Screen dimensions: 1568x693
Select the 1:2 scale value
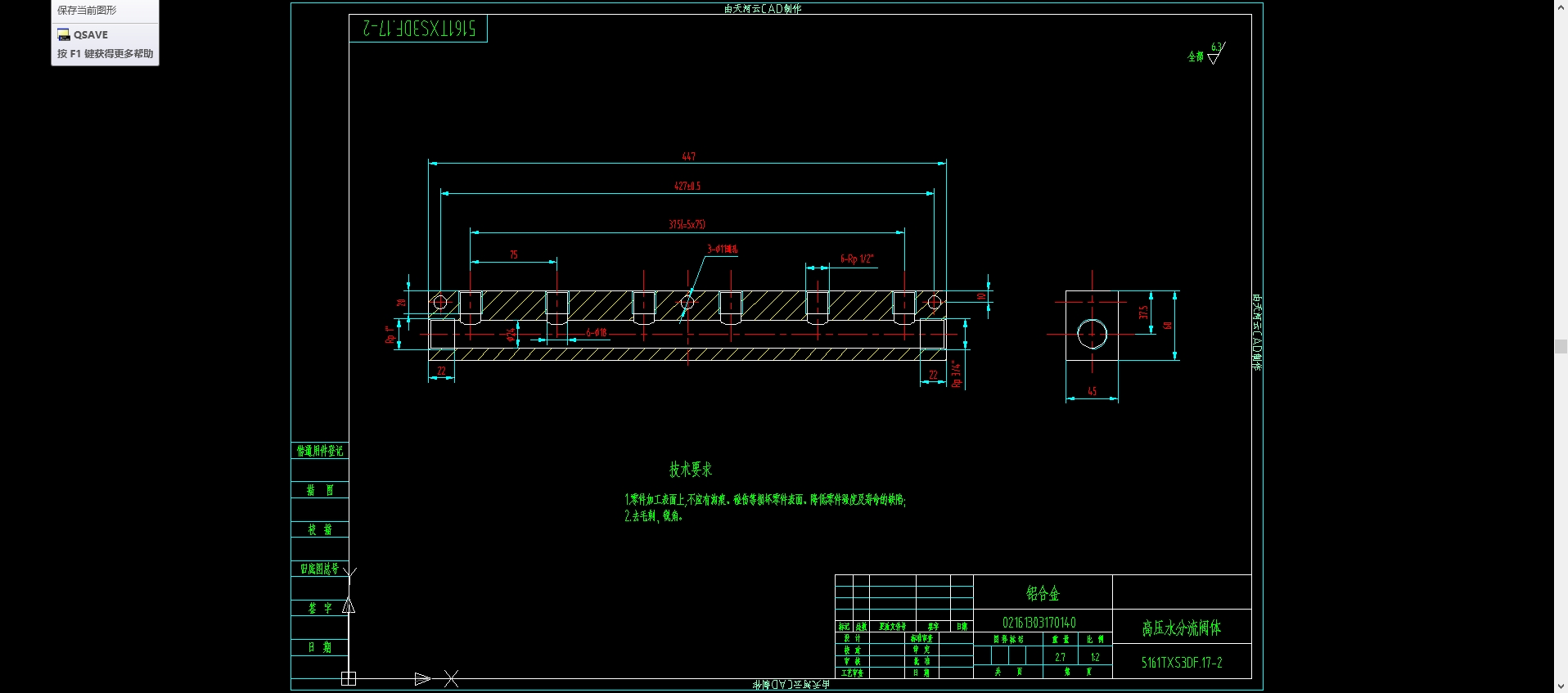[1095, 657]
